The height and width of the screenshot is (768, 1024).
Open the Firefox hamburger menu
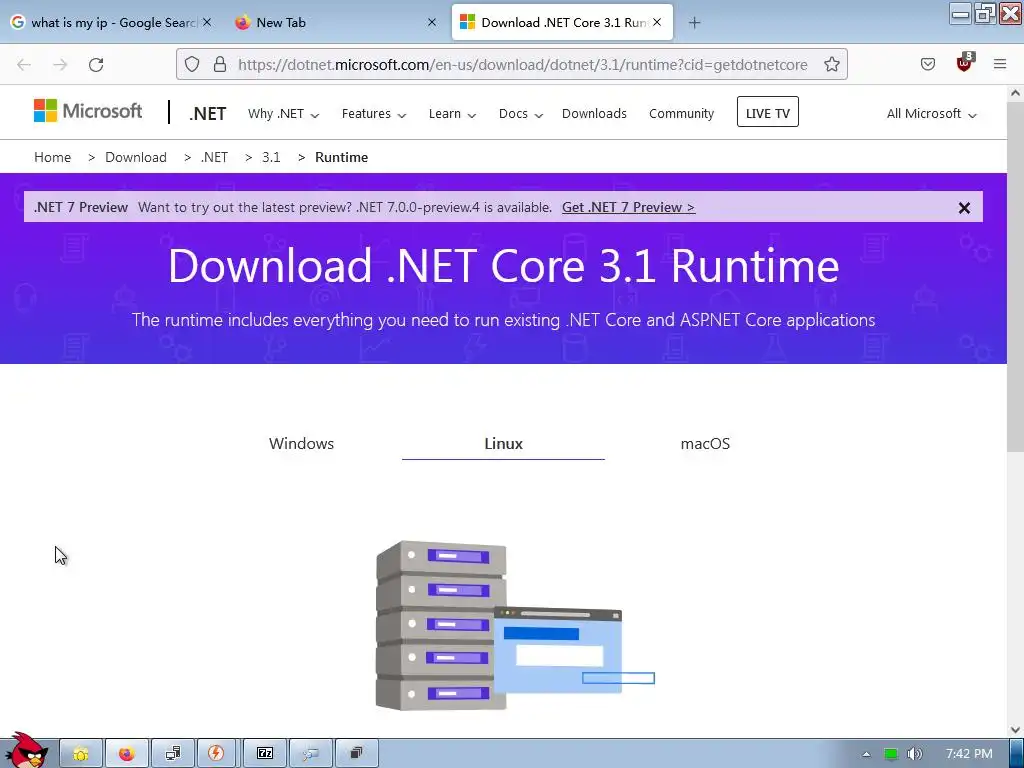(x=1000, y=64)
